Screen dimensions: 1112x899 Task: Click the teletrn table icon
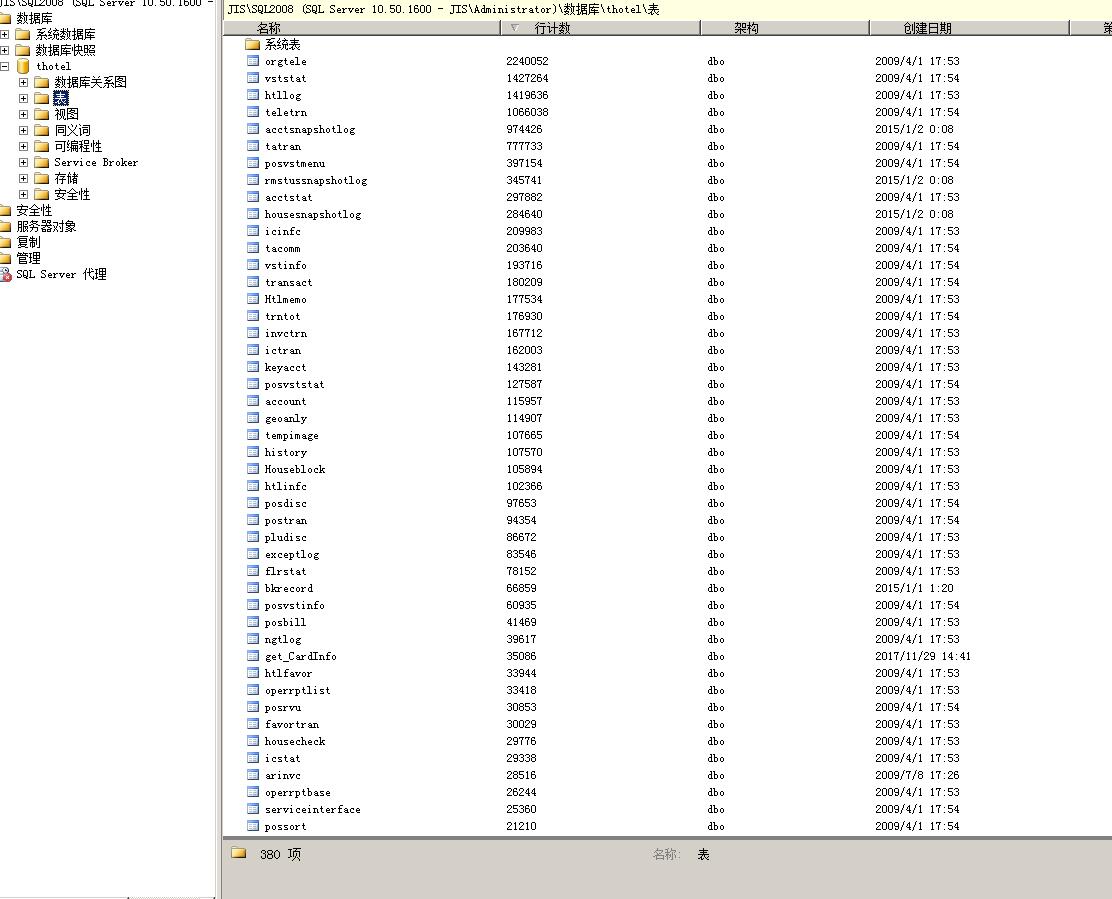253,112
